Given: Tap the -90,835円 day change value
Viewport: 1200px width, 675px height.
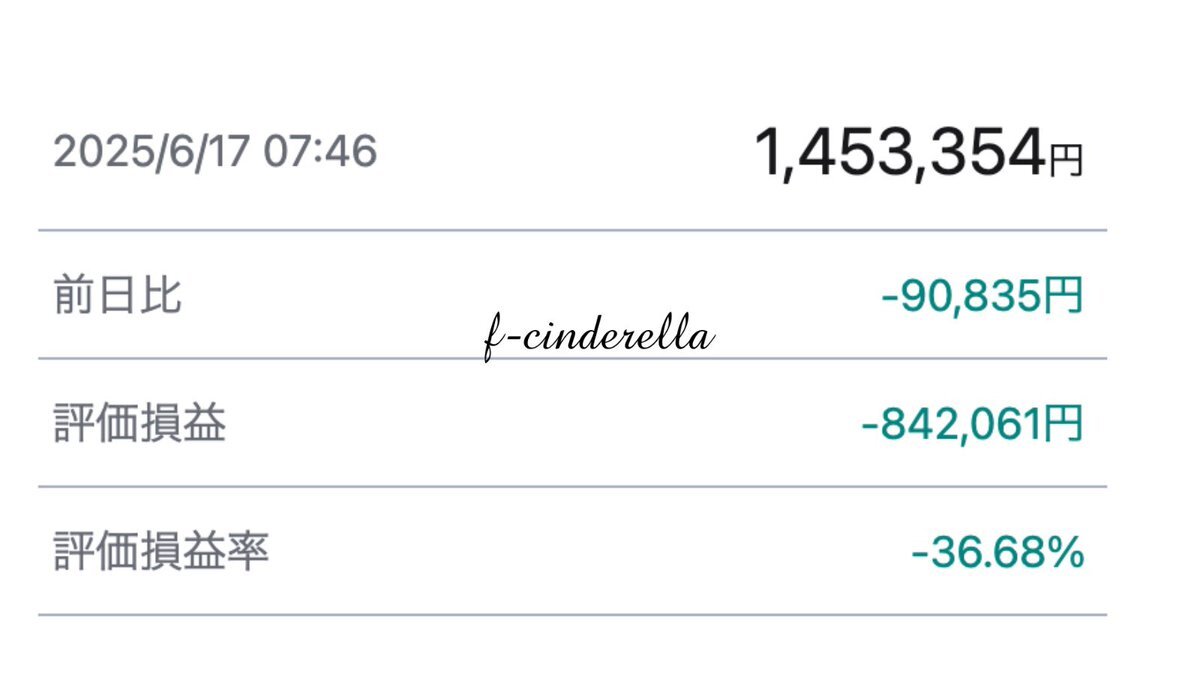Looking at the screenshot, I should point(982,296).
